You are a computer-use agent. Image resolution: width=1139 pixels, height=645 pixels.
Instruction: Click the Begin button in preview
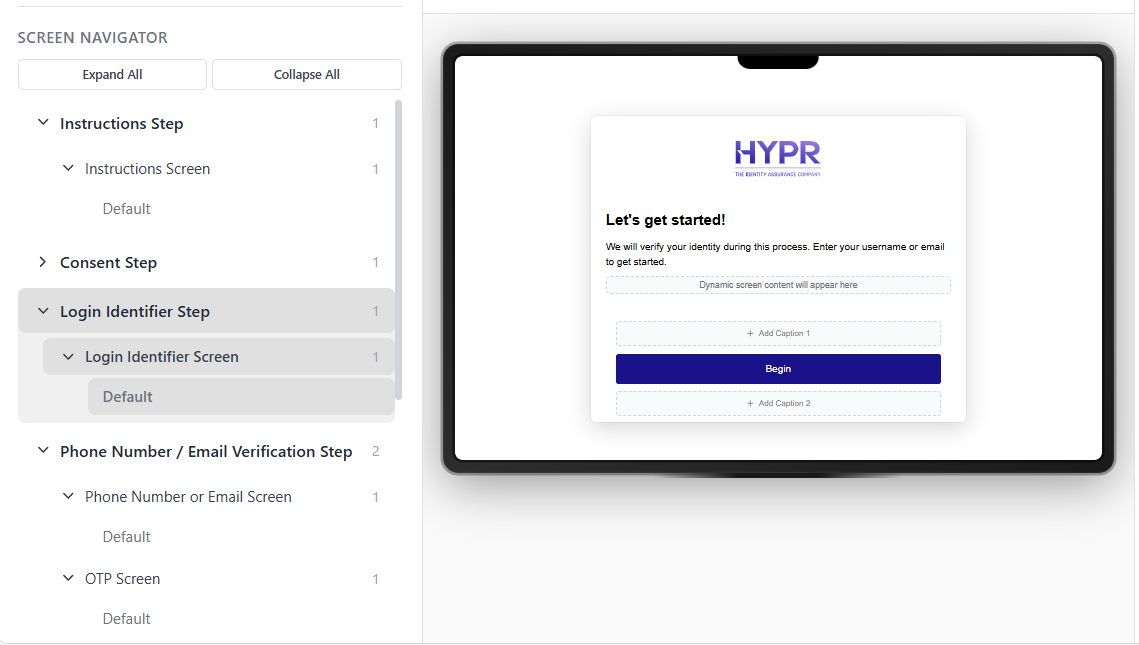coord(778,369)
